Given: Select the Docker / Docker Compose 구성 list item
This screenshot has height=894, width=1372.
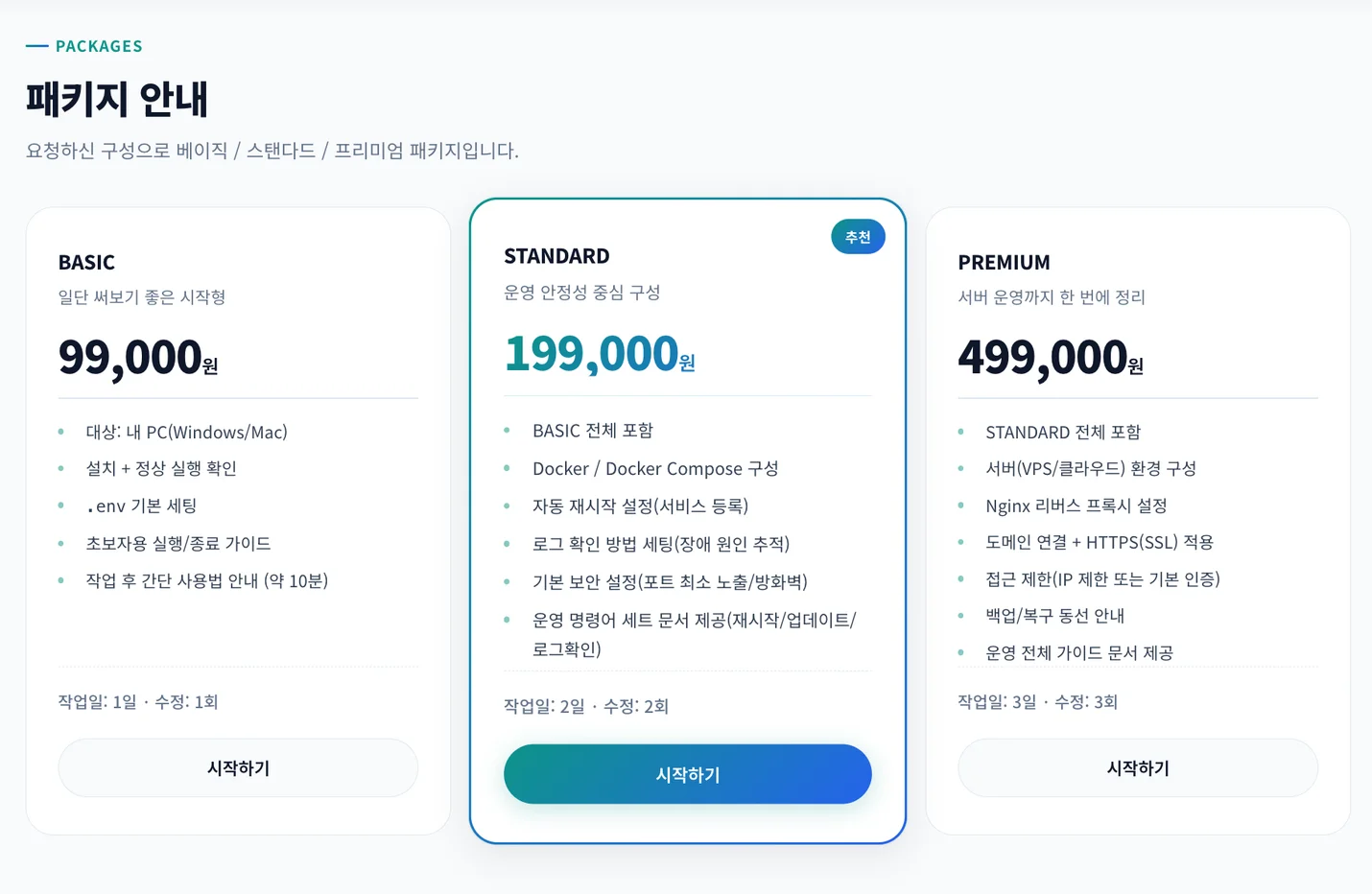Looking at the screenshot, I should click(x=655, y=468).
